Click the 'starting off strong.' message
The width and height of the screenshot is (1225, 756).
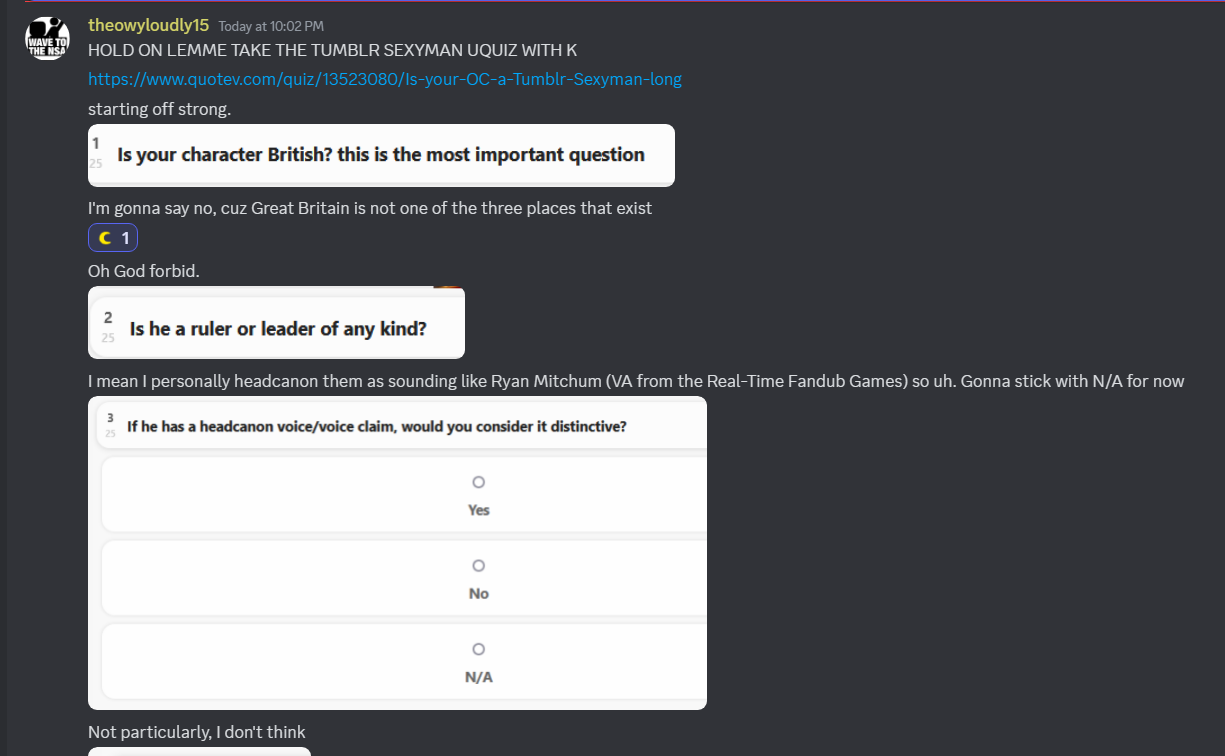(159, 109)
